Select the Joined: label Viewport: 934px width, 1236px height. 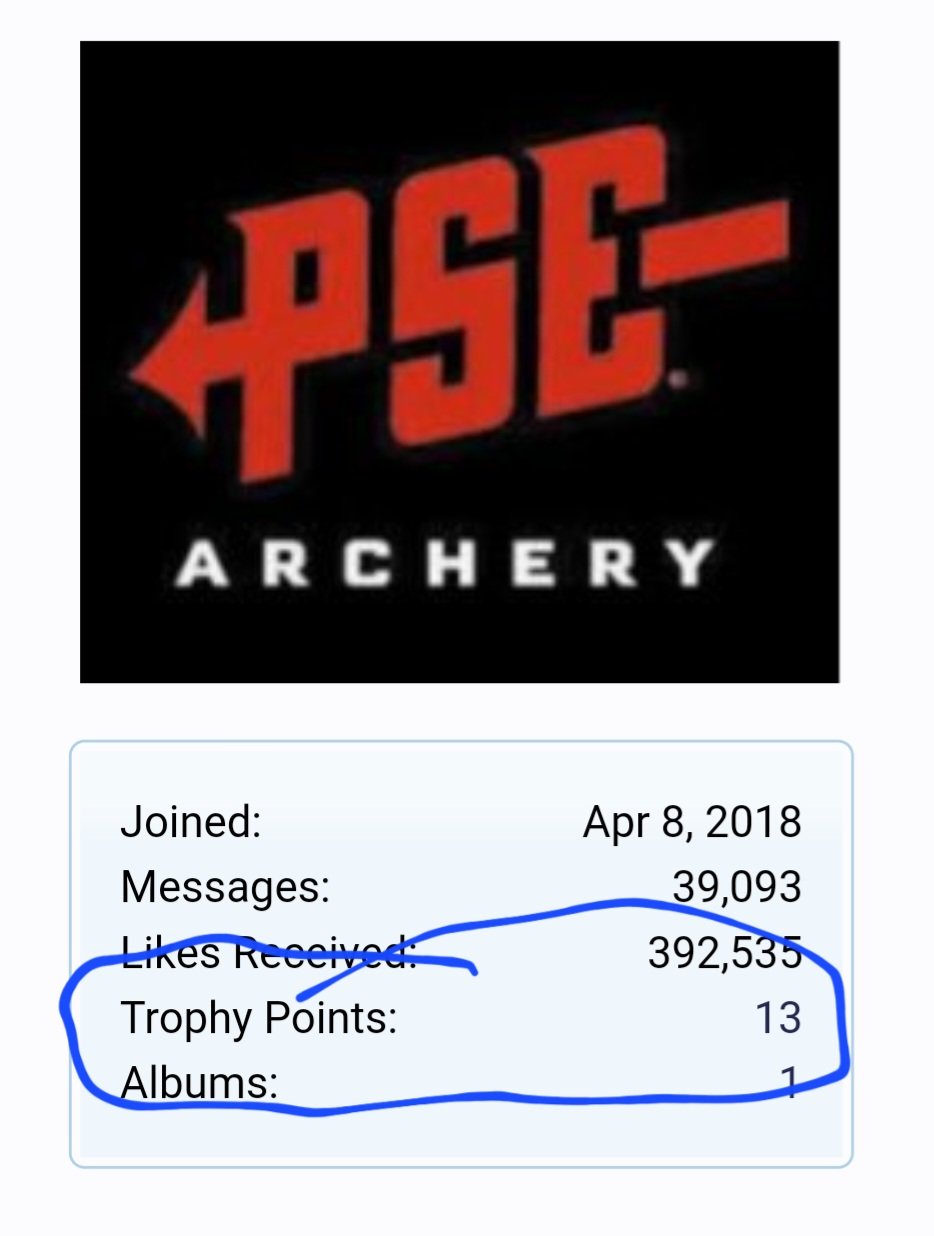pos(191,822)
